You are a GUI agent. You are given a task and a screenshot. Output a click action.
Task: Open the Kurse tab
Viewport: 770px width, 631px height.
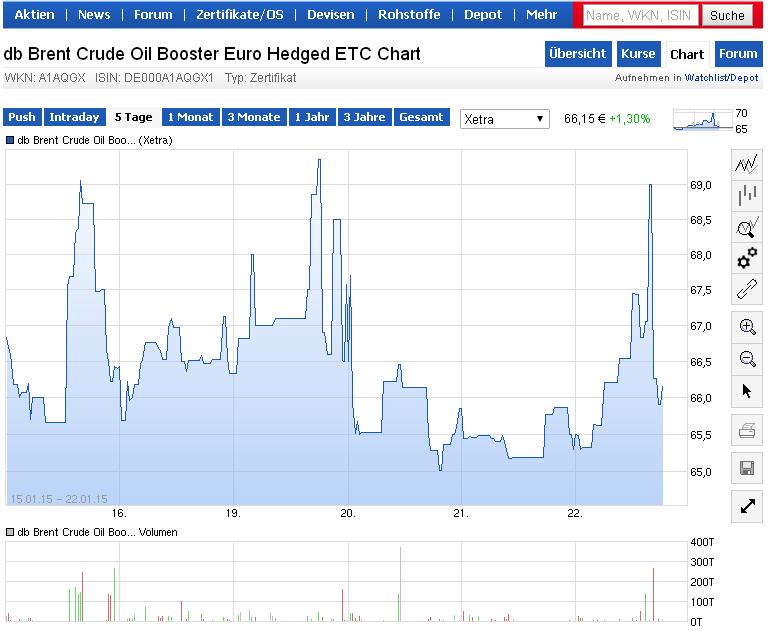pos(637,54)
